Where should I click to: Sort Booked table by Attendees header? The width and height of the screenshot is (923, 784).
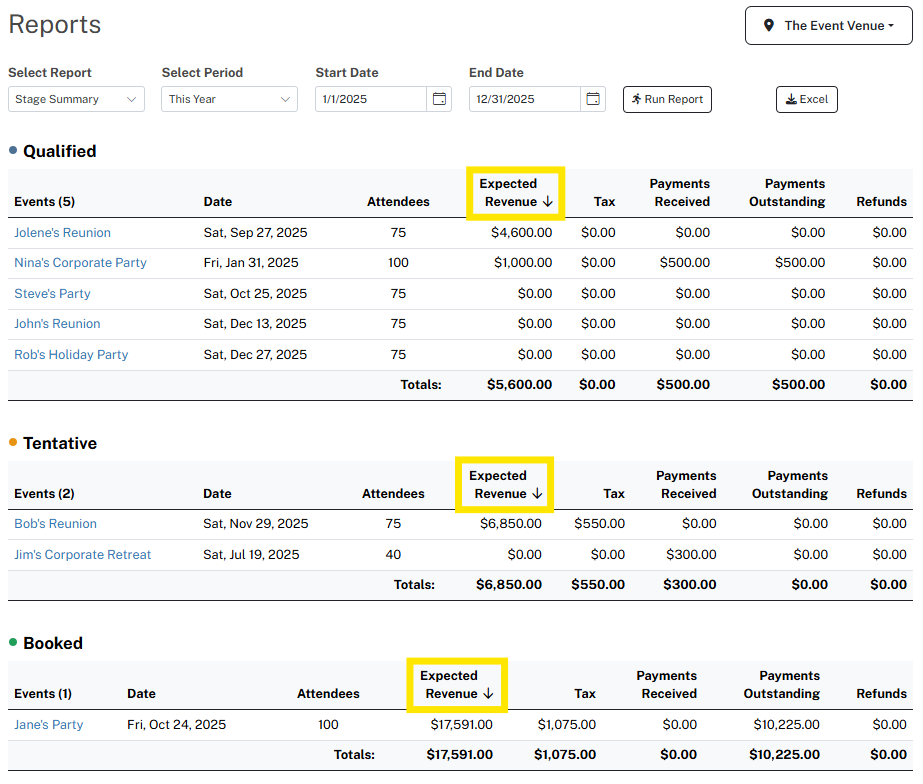point(328,694)
